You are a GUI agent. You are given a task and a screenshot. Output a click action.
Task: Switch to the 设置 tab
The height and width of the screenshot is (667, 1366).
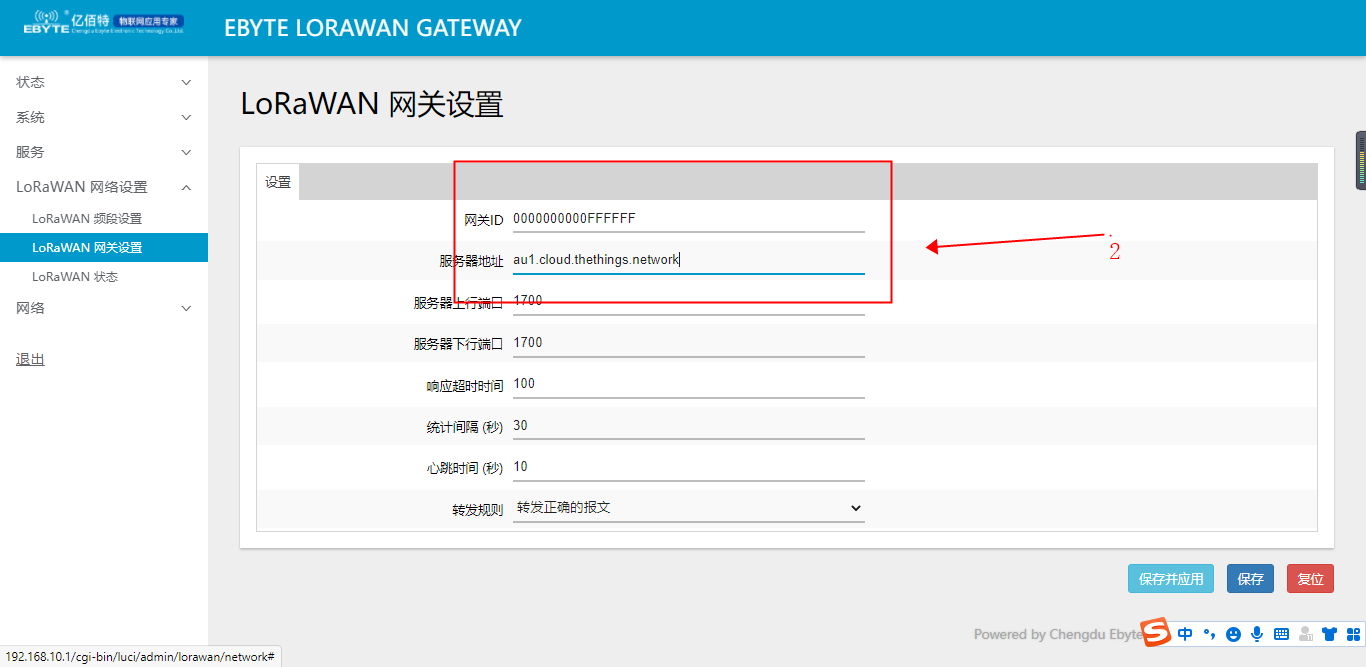[x=278, y=181]
